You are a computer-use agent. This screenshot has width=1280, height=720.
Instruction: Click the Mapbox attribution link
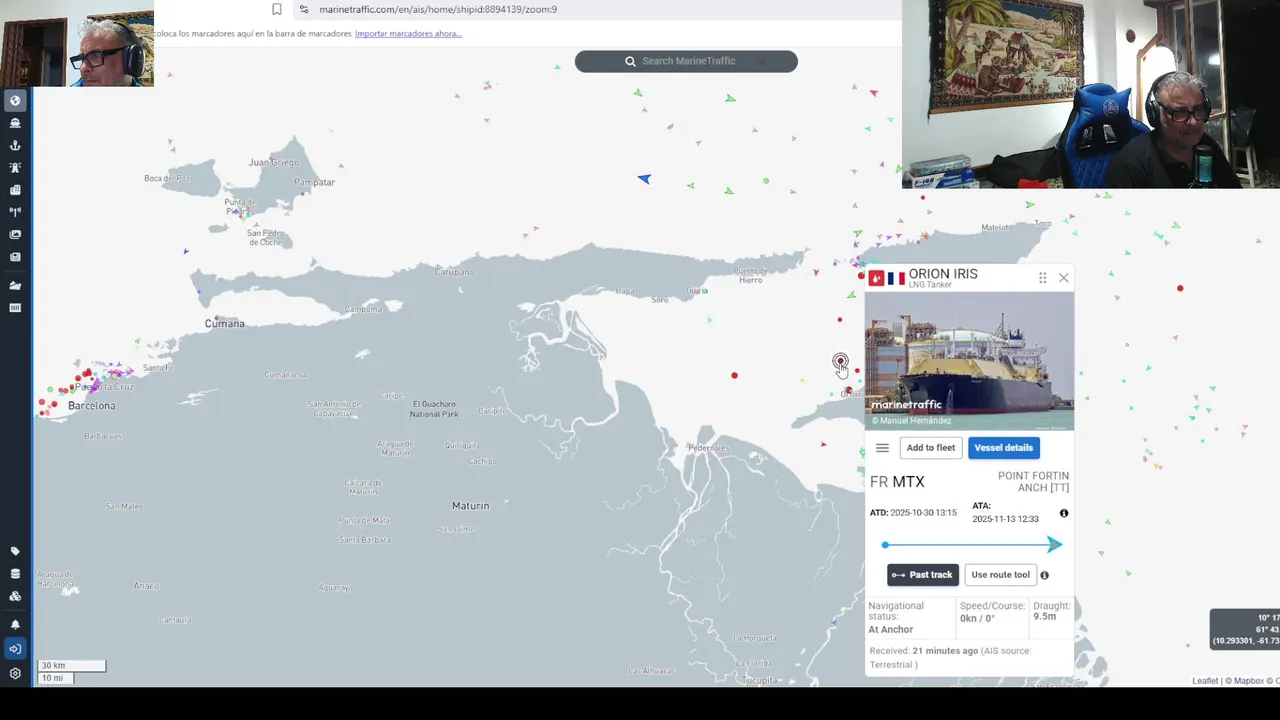[x=1248, y=681]
